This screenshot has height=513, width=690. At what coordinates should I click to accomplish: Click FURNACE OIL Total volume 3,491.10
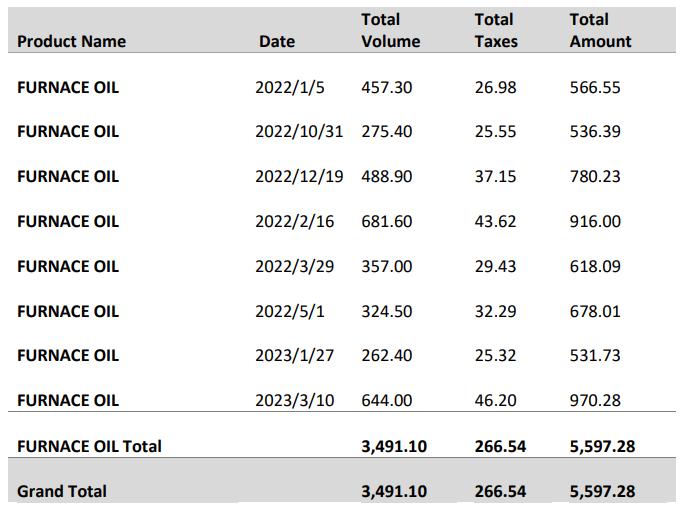point(394,447)
